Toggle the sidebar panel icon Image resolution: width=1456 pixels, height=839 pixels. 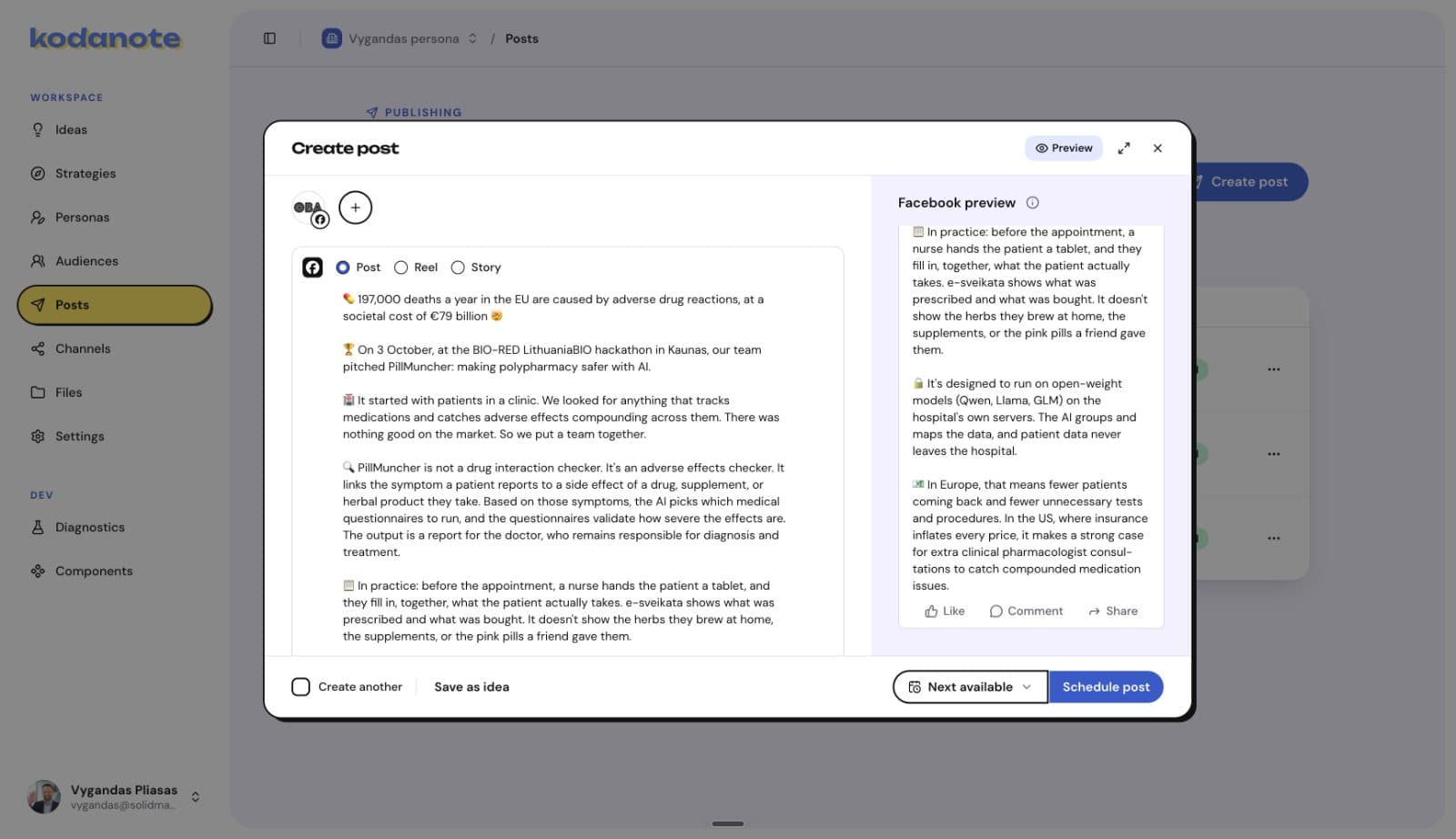tap(269, 38)
